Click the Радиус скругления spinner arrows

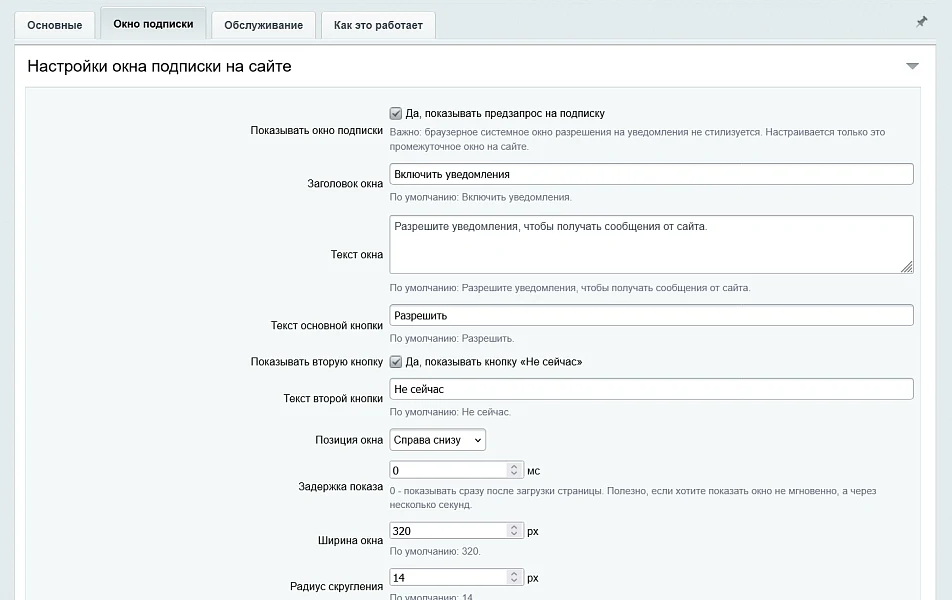tap(514, 578)
